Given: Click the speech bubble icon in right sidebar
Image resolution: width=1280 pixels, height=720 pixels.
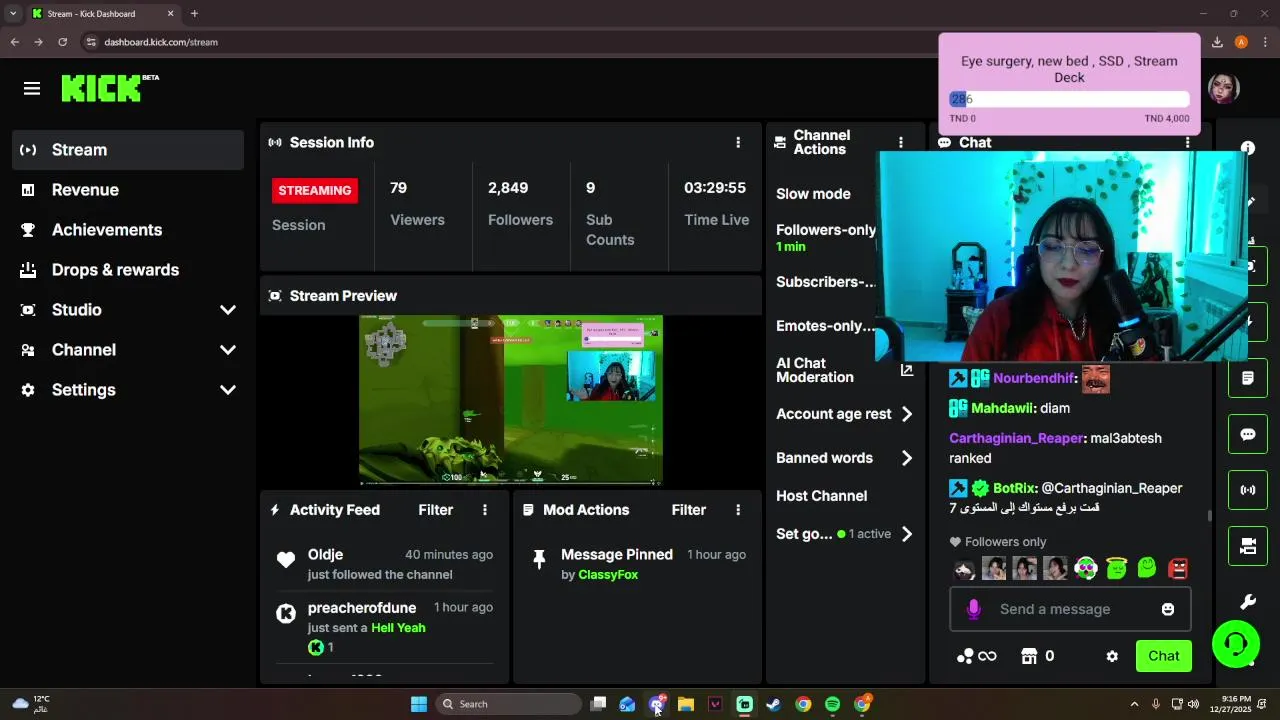Looking at the screenshot, I should (x=1248, y=434).
